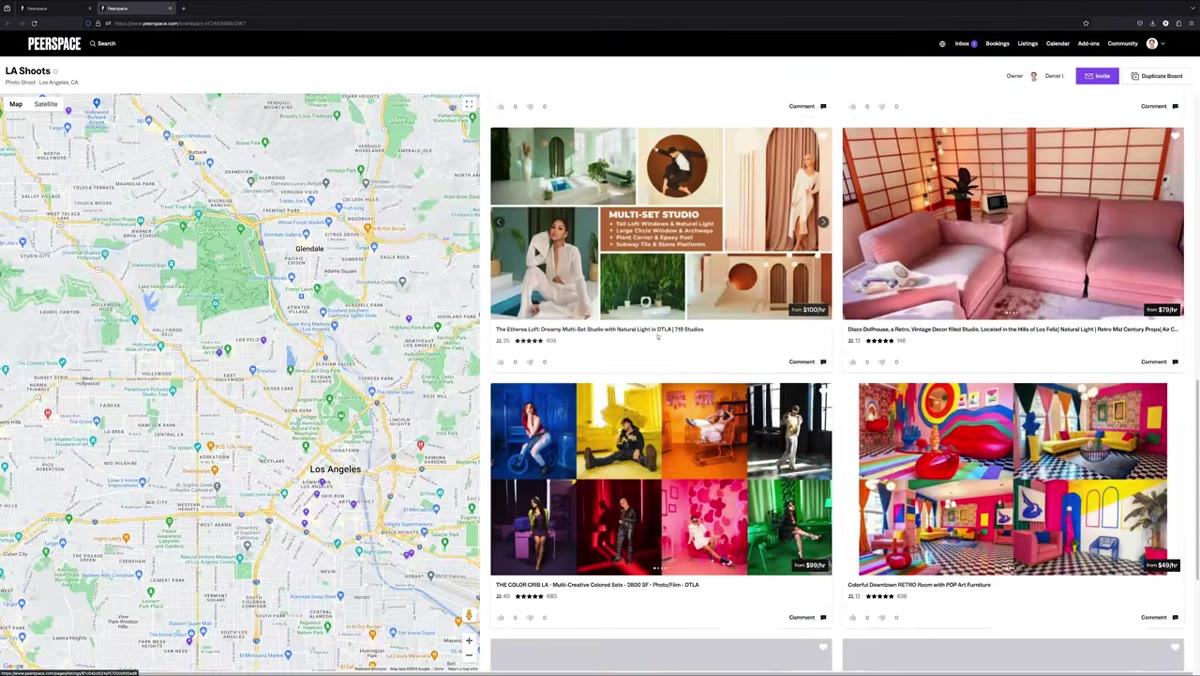Thumbs down the Etherea Loft listing
This screenshot has width=1200, height=676.
coord(530,362)
